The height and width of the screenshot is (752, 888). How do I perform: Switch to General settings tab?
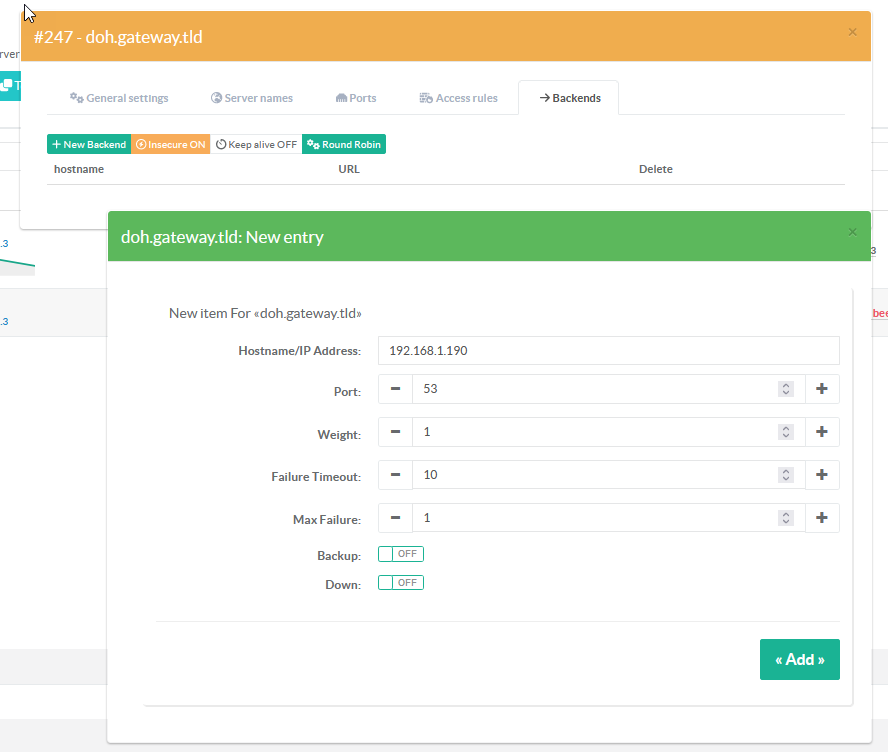click(x=119, y=98)
